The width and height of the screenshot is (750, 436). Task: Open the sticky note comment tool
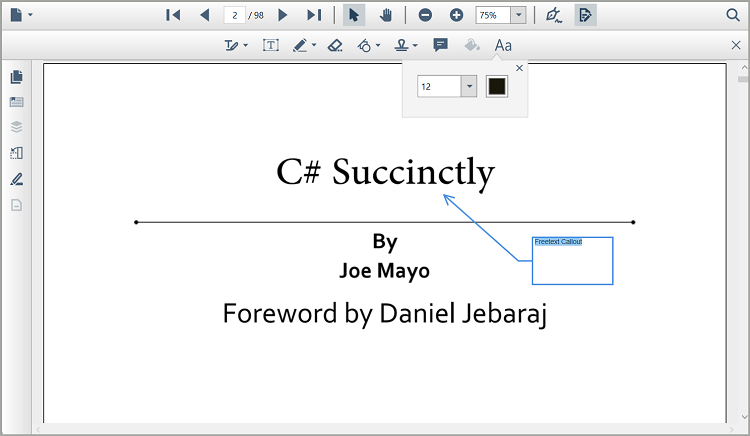[440, 45]
